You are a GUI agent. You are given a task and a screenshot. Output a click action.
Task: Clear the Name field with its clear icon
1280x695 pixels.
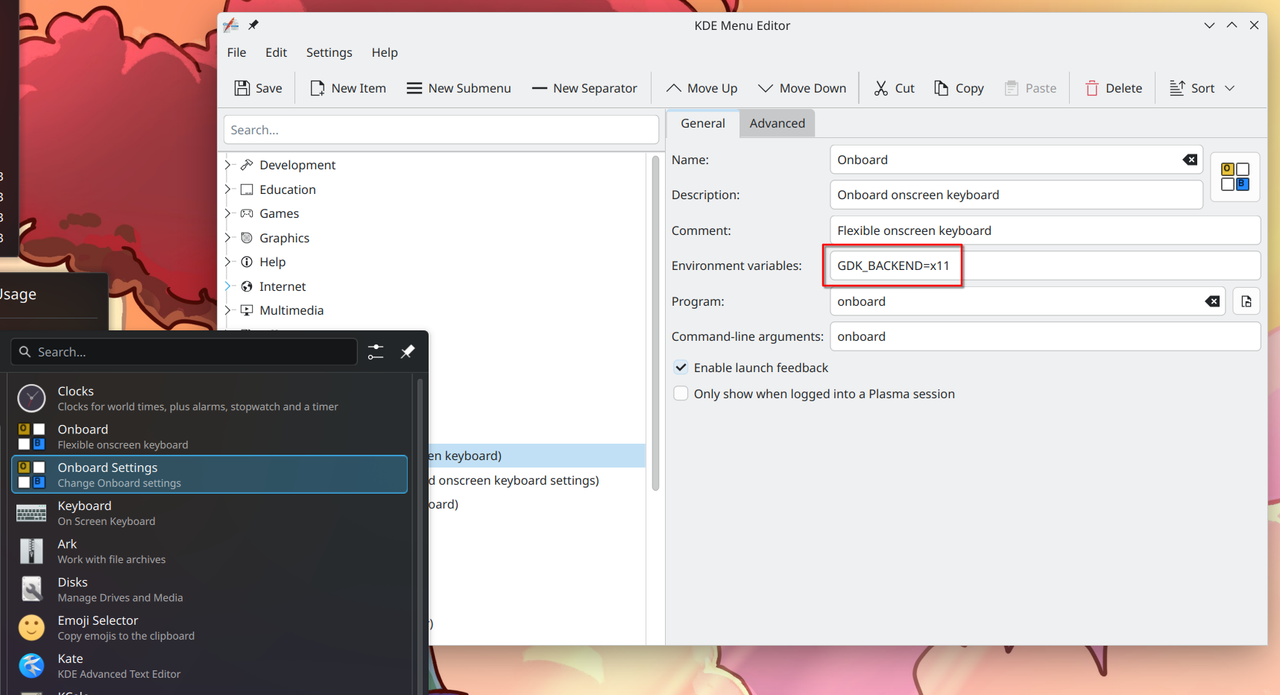pyautogui.click(x=1189, y=160)
